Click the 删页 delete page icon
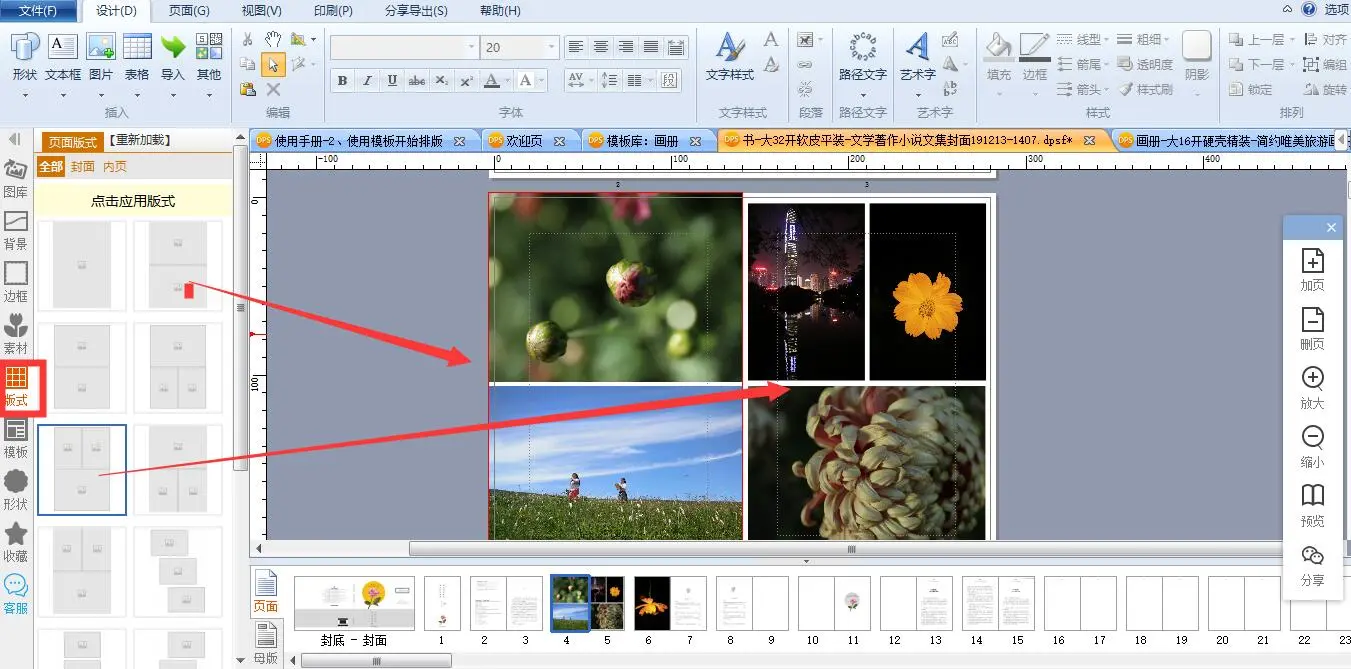The image size is (1351, 669). [x=1312, y=329]
